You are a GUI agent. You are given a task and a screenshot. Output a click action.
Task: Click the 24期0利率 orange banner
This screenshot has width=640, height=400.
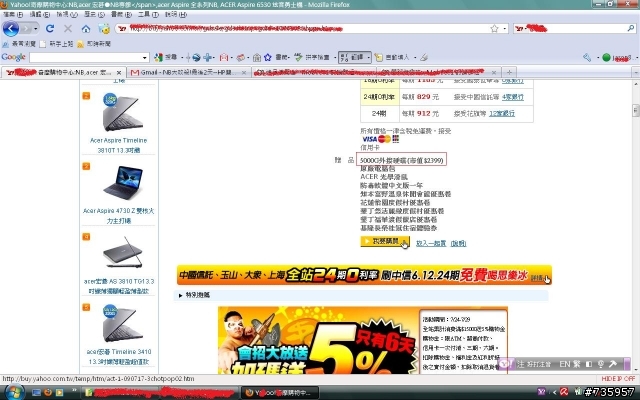[x=364, y=275]
